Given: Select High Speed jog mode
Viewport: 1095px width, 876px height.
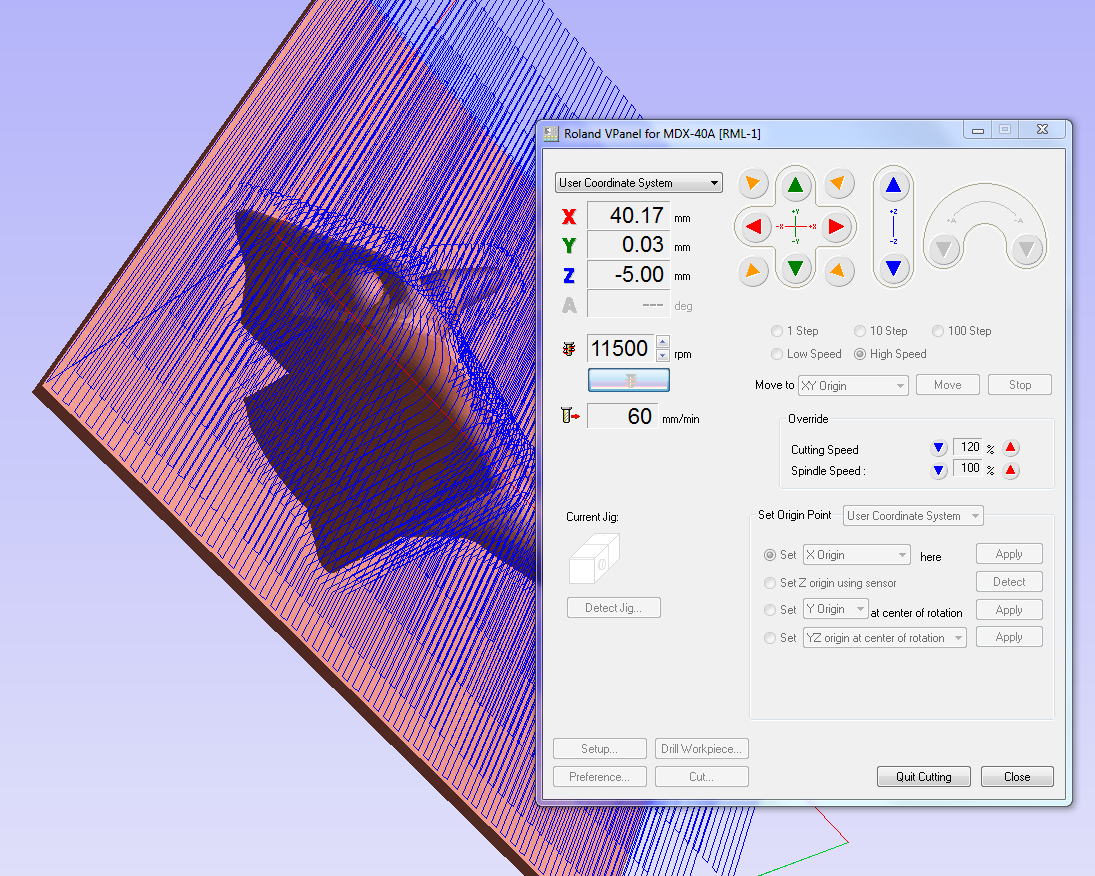Looking at the screenshot, I should (890, 354).
